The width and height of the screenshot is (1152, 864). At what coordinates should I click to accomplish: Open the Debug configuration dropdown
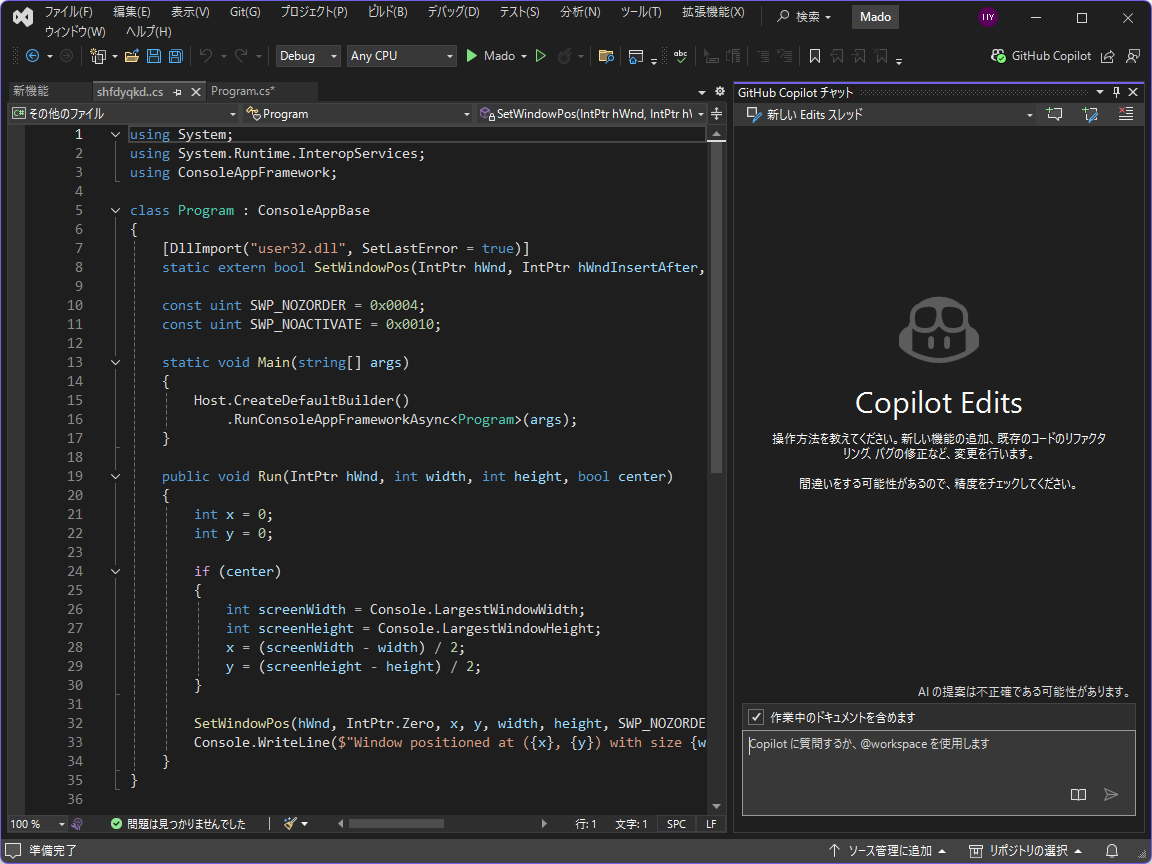pyautogui.click(x=307, y=55)
